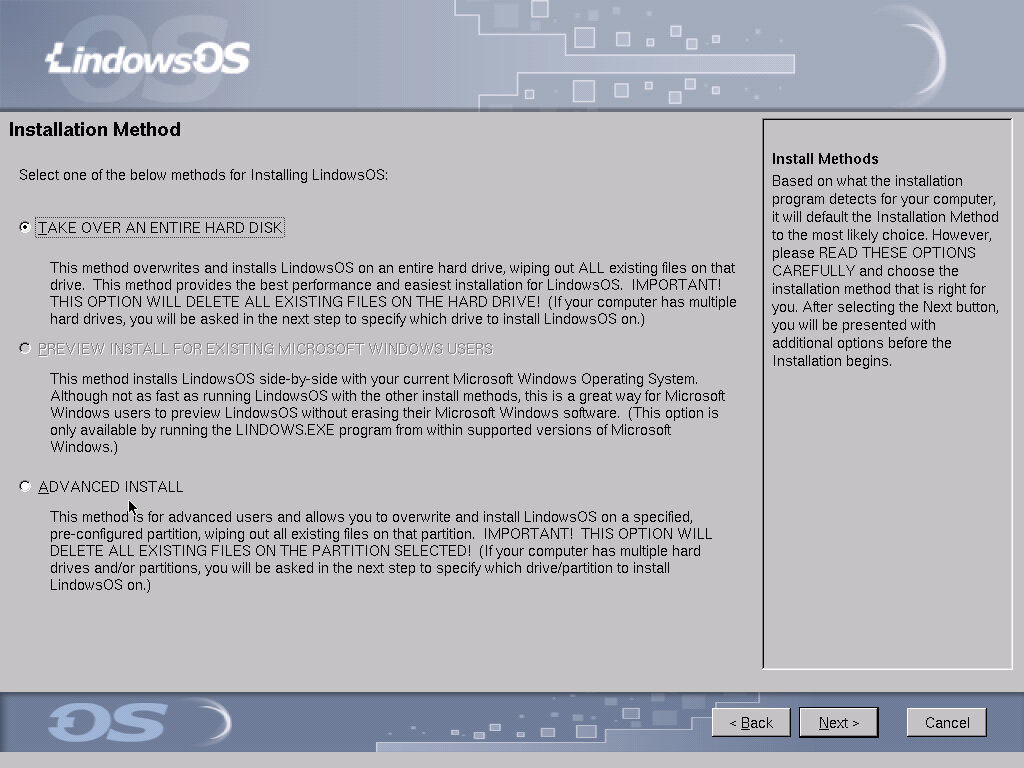Click the "TAKE OVER AN ENTIRE HARD DISK" label text

[x=160, y=228]
